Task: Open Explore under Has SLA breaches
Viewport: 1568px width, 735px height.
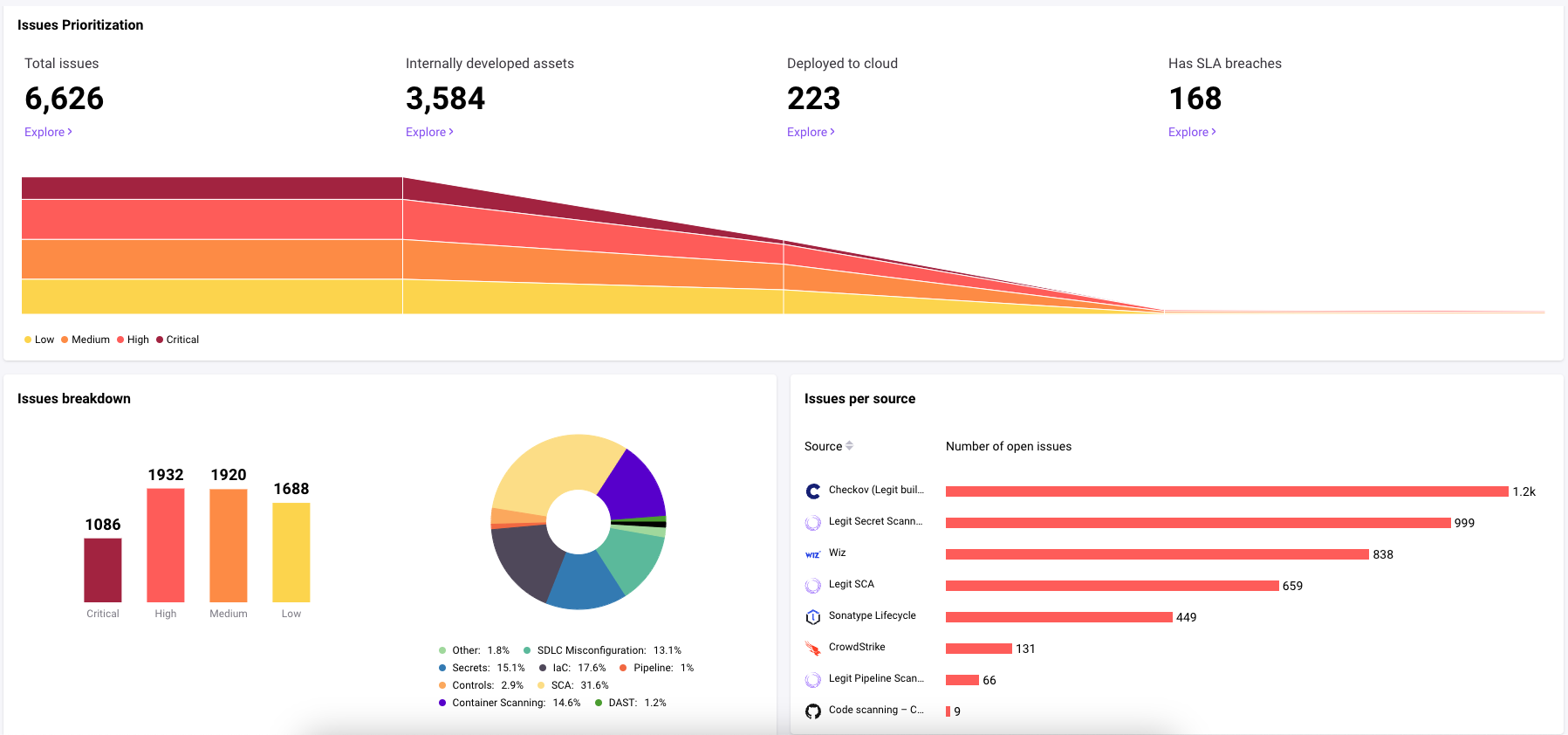Action: (1192, 132)
